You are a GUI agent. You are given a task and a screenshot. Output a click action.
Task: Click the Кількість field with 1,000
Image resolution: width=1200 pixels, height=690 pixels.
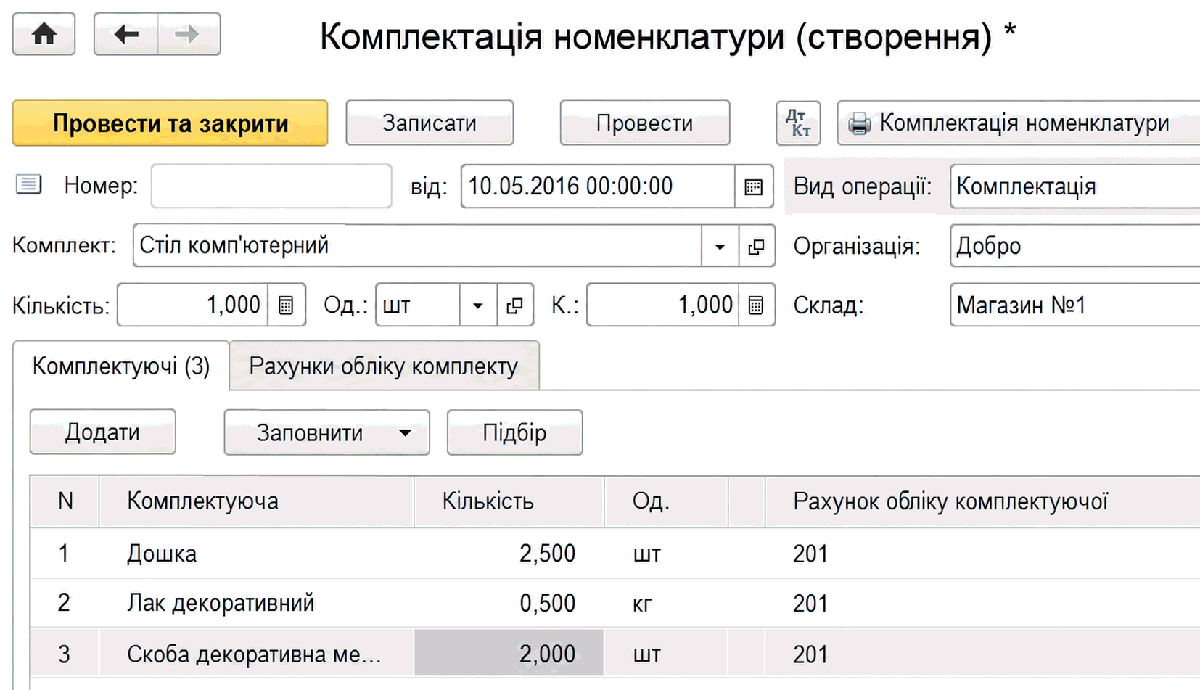pyautogui.click(x=193, y=305)
